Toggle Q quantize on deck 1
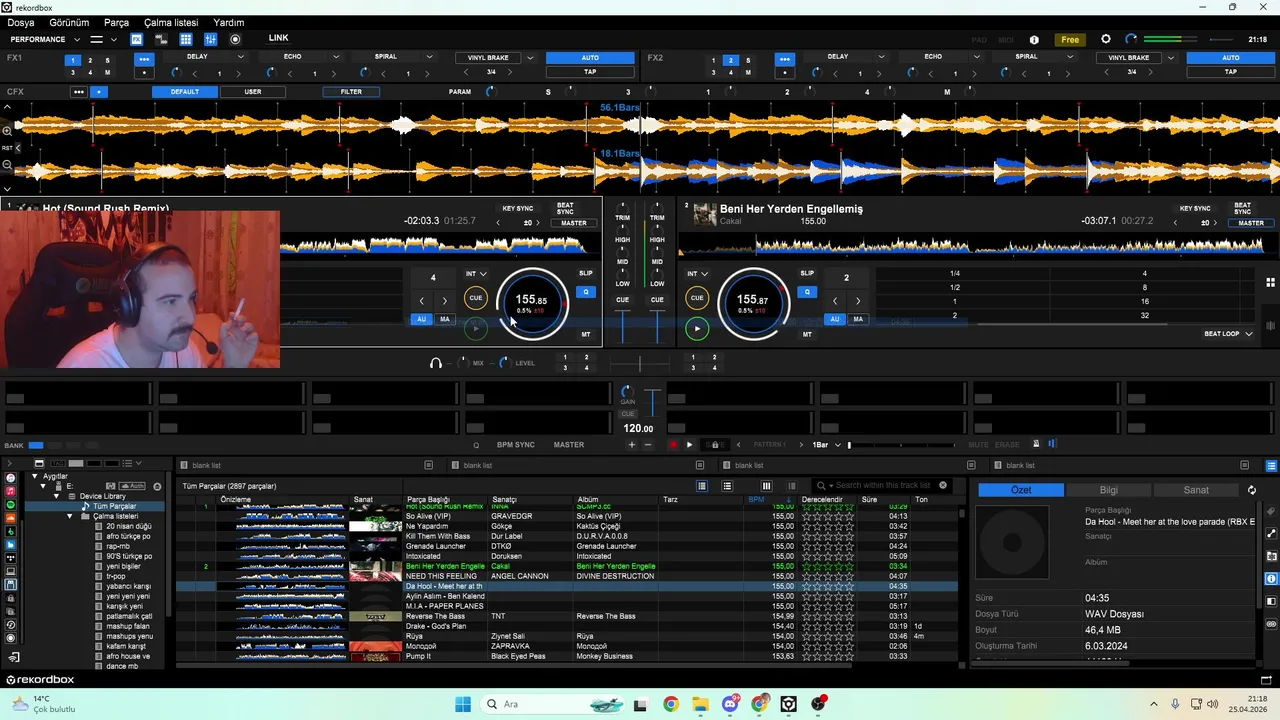Image resolution: width=1280 pixels, height=720 pixels. coord(586,292)
